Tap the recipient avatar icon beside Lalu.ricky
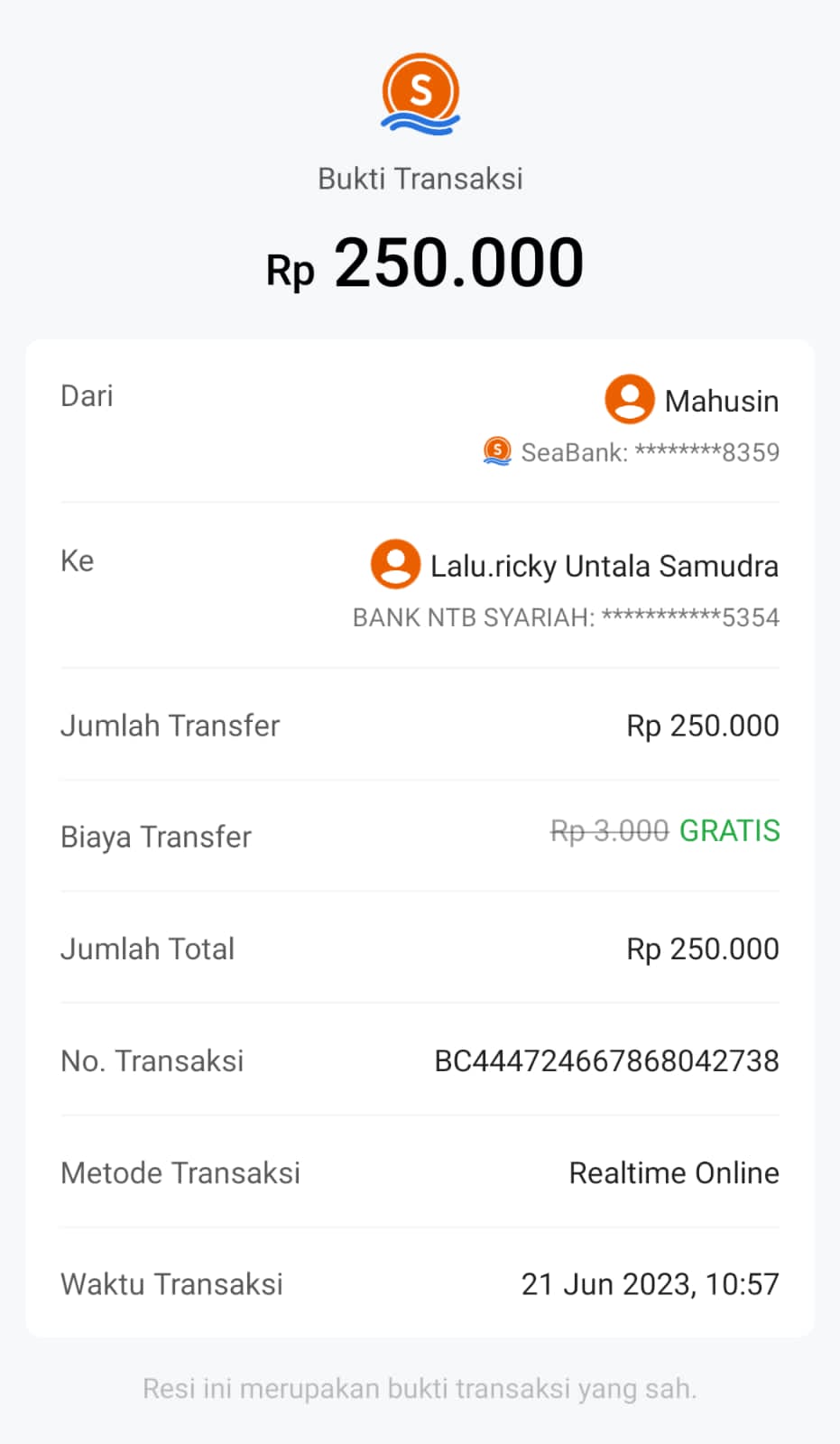The height and width of the screenshot is (1444, 840). tap(395, 564)
